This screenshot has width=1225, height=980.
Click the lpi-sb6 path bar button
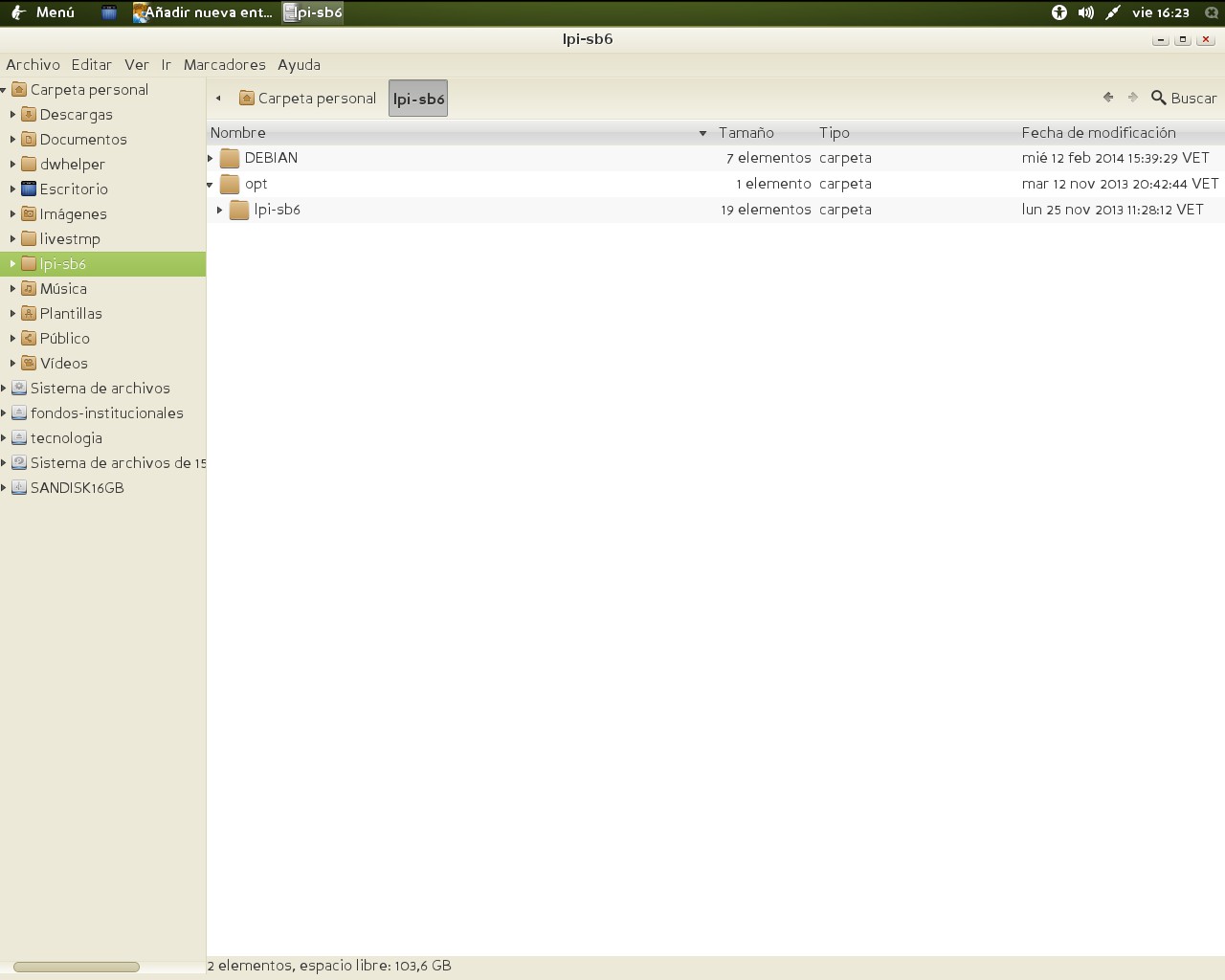click(418, 99)
